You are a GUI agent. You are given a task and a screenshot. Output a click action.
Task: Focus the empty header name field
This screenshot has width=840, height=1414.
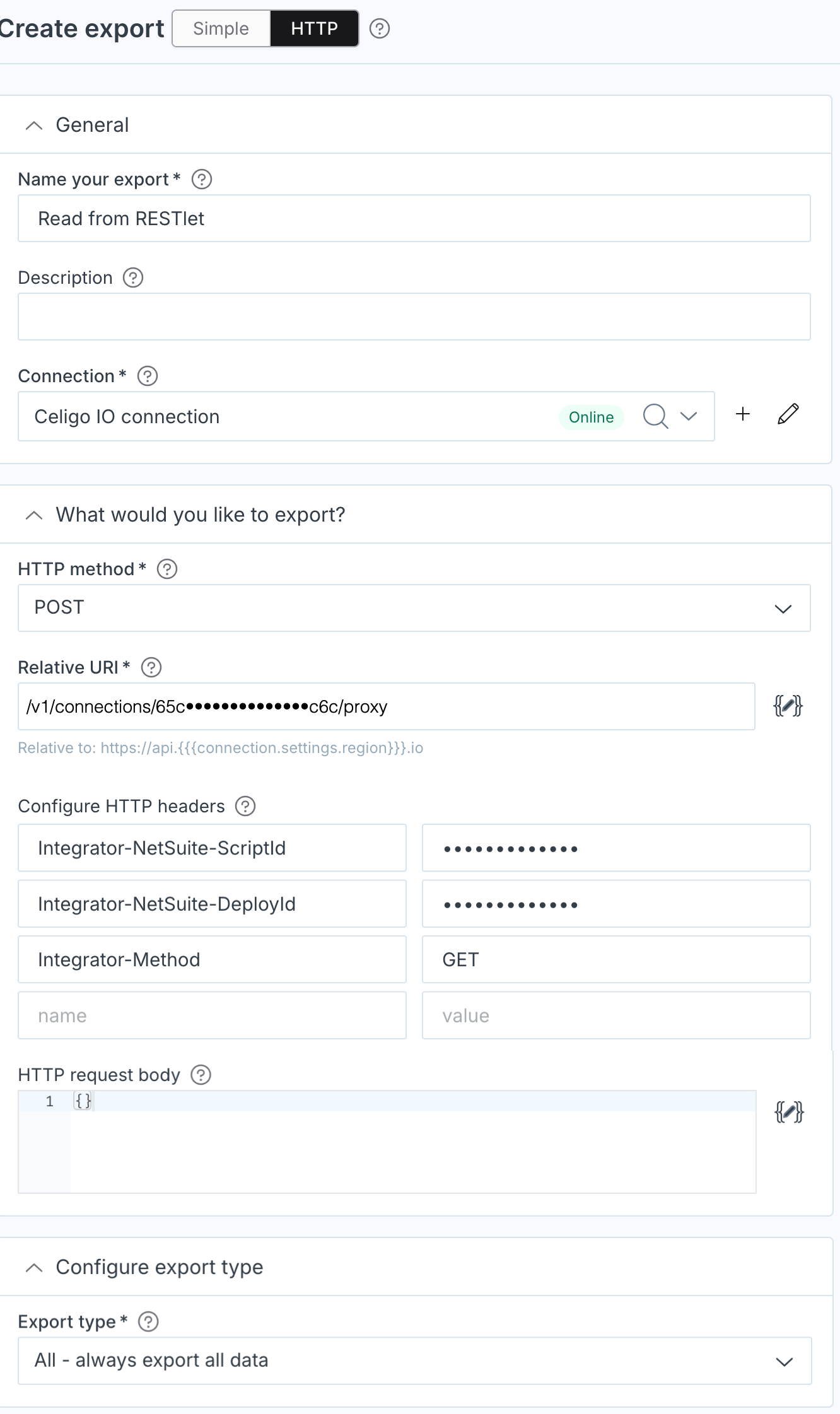coord(212,1015)
